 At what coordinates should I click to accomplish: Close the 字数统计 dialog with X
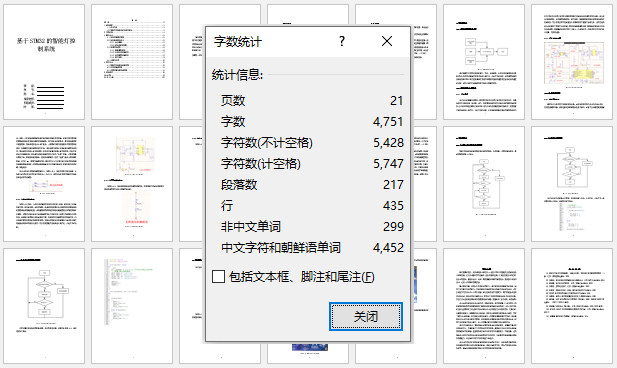coord(387,41)
